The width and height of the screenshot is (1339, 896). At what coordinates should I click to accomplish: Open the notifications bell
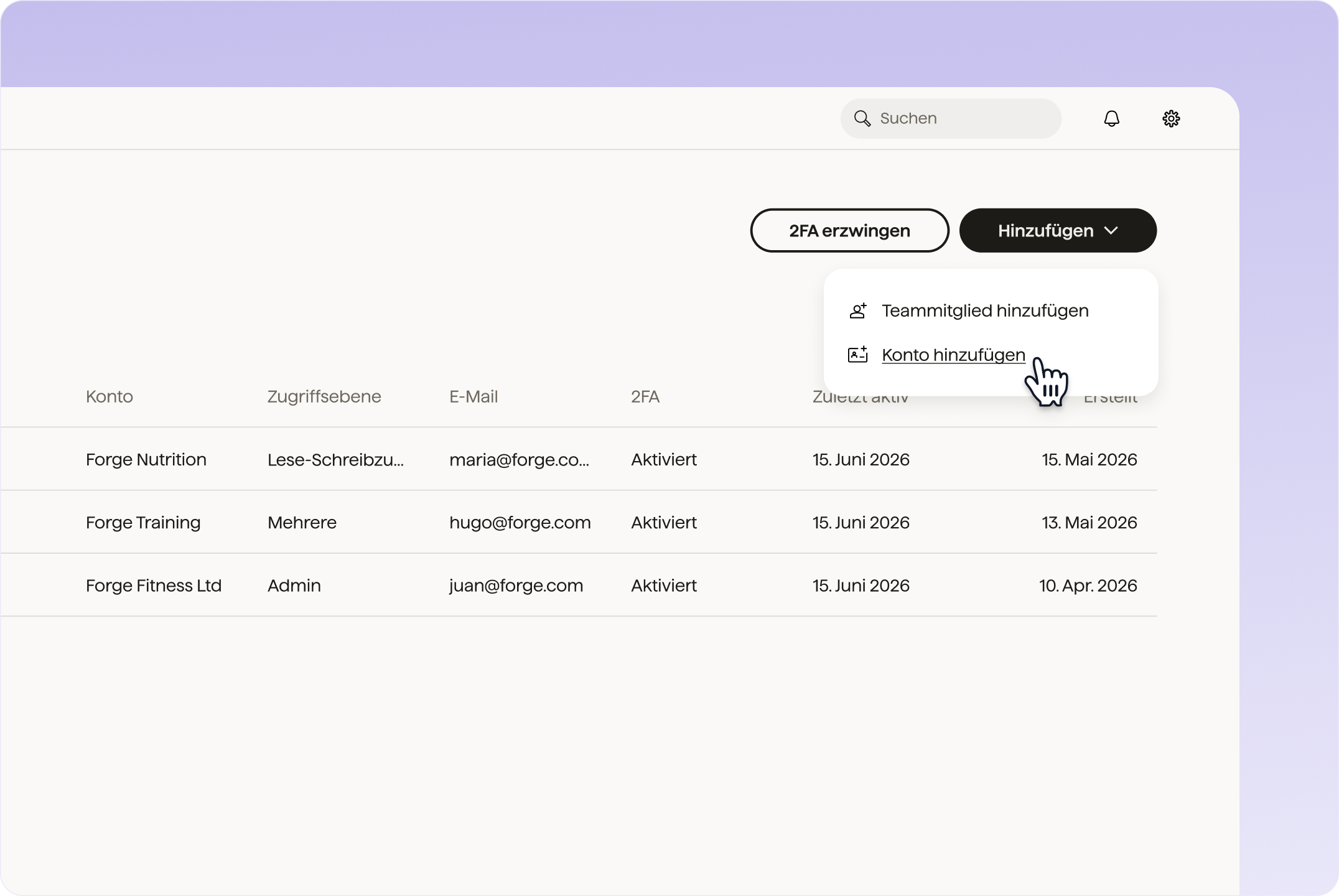1111,118
